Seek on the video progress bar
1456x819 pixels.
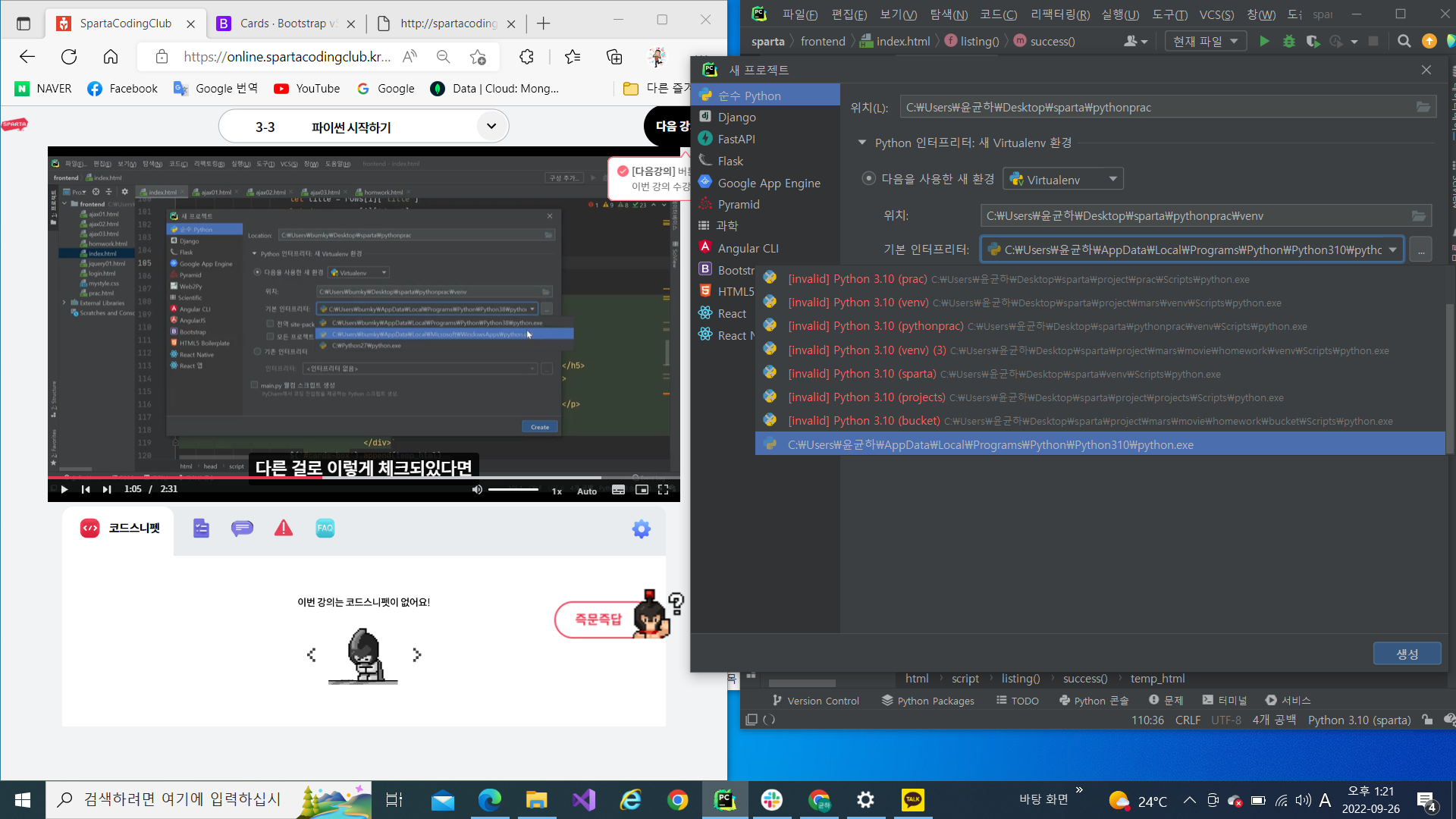click(x=364, y=478)
